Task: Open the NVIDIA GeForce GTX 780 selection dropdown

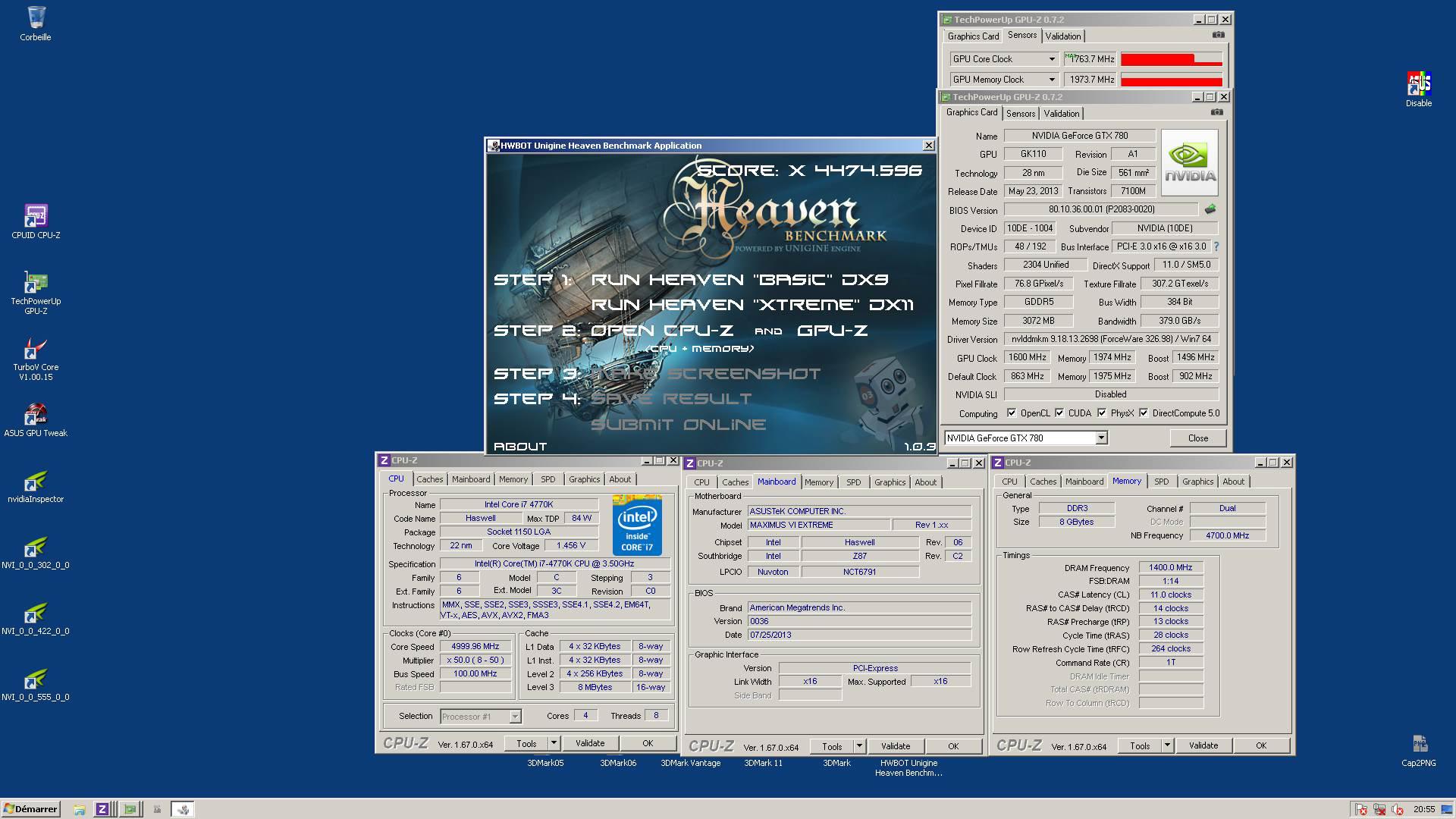Action: tap(1101, 438)
